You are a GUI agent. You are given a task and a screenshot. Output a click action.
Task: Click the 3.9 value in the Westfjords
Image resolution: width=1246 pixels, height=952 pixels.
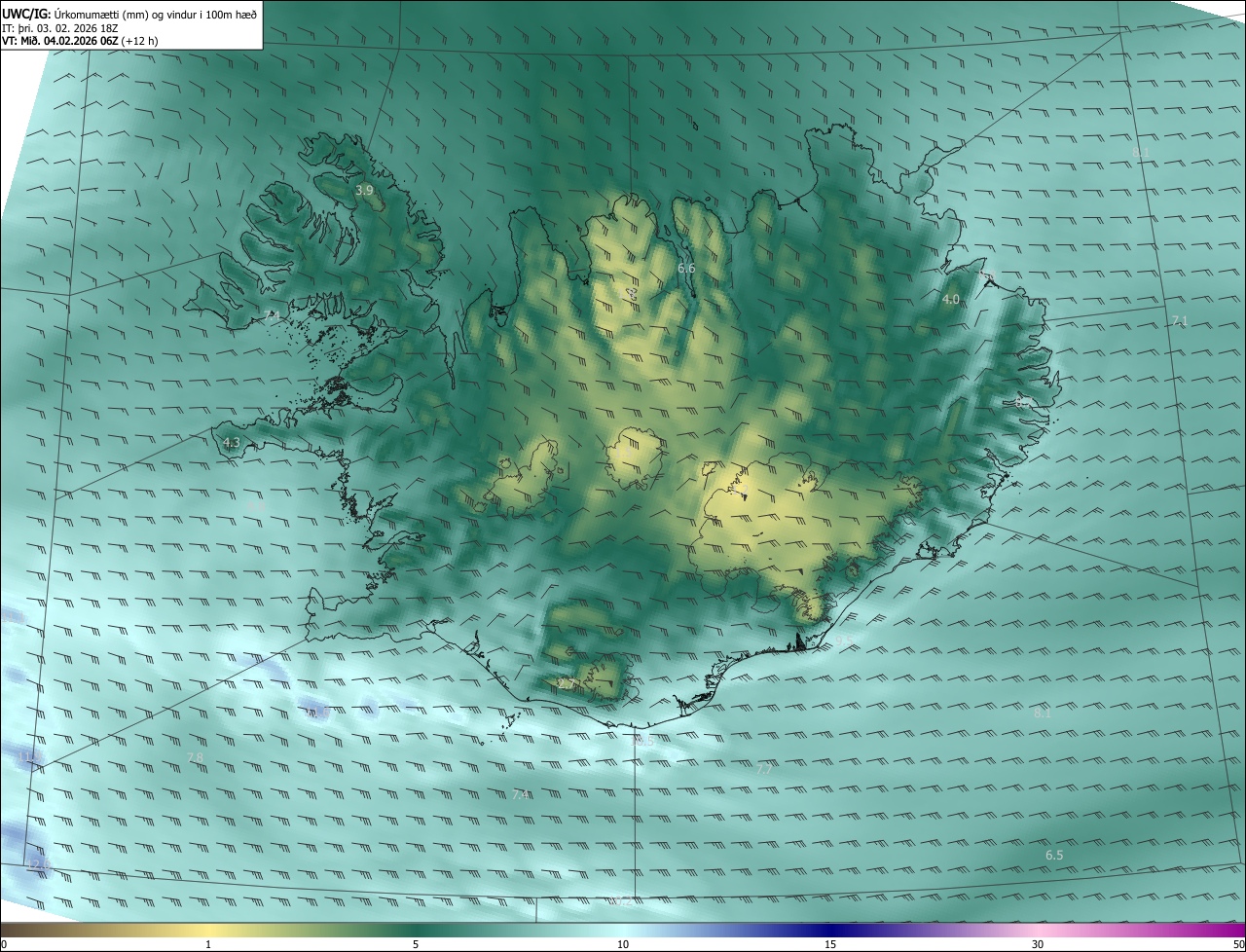364,191
